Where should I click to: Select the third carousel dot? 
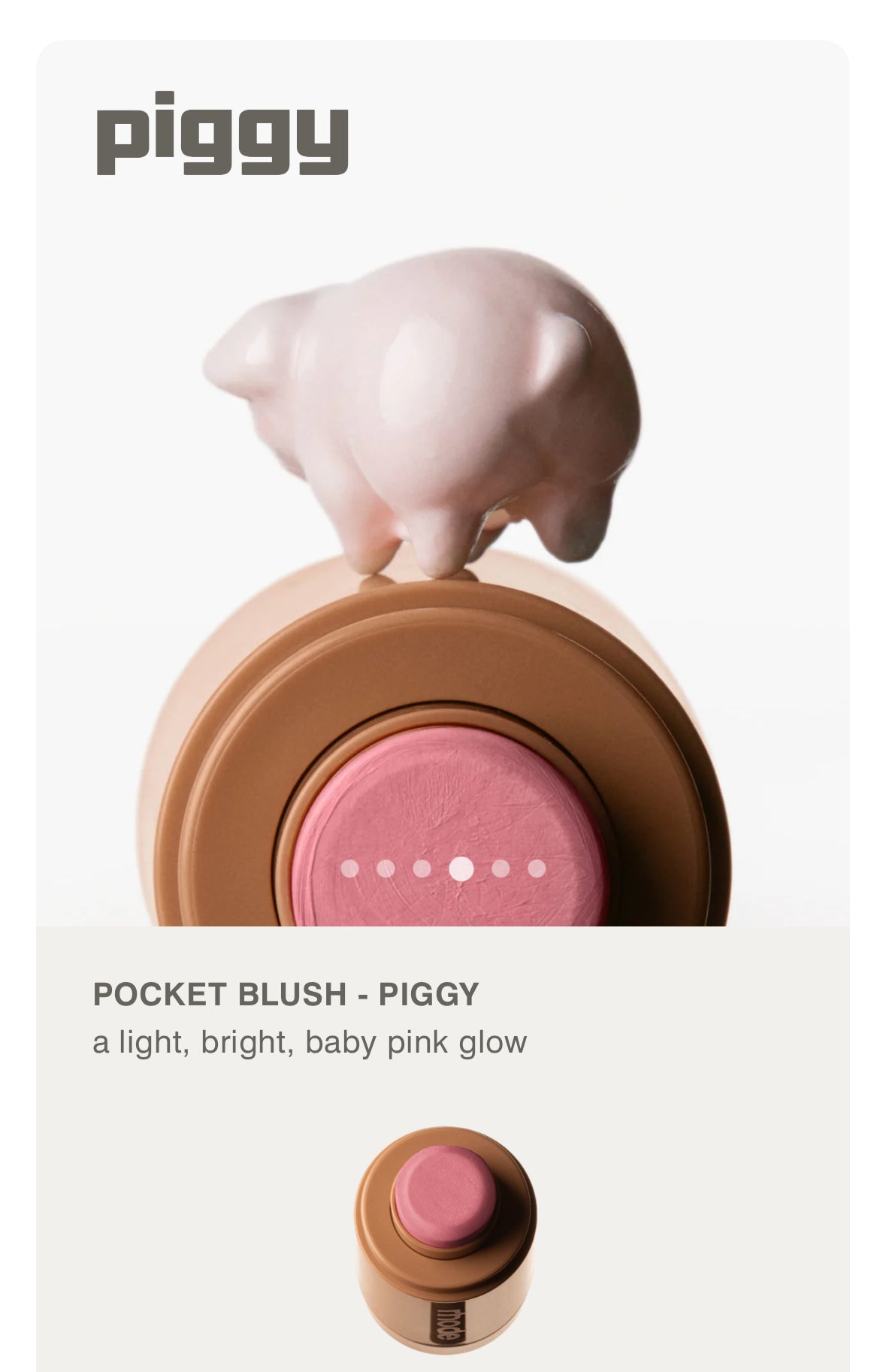(422, 869)
